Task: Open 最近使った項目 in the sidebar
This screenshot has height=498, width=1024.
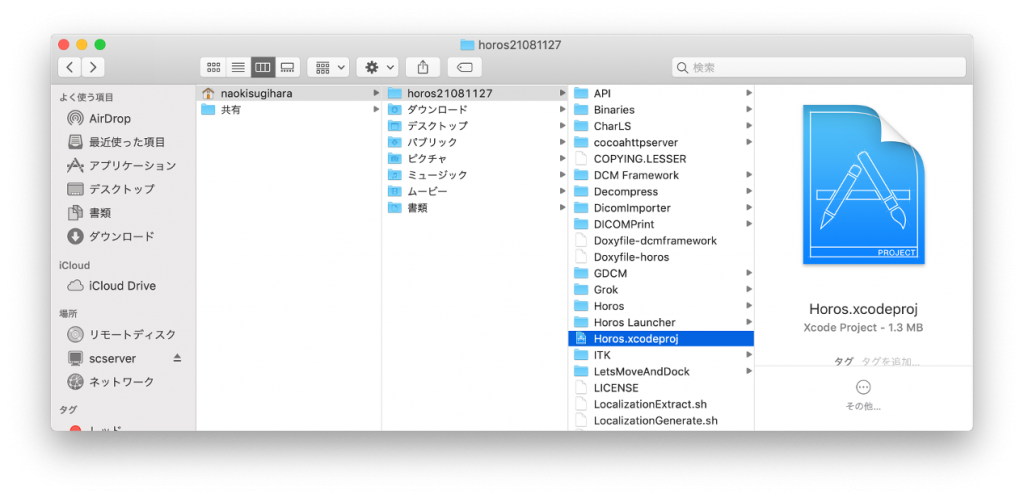Action: 116,142
